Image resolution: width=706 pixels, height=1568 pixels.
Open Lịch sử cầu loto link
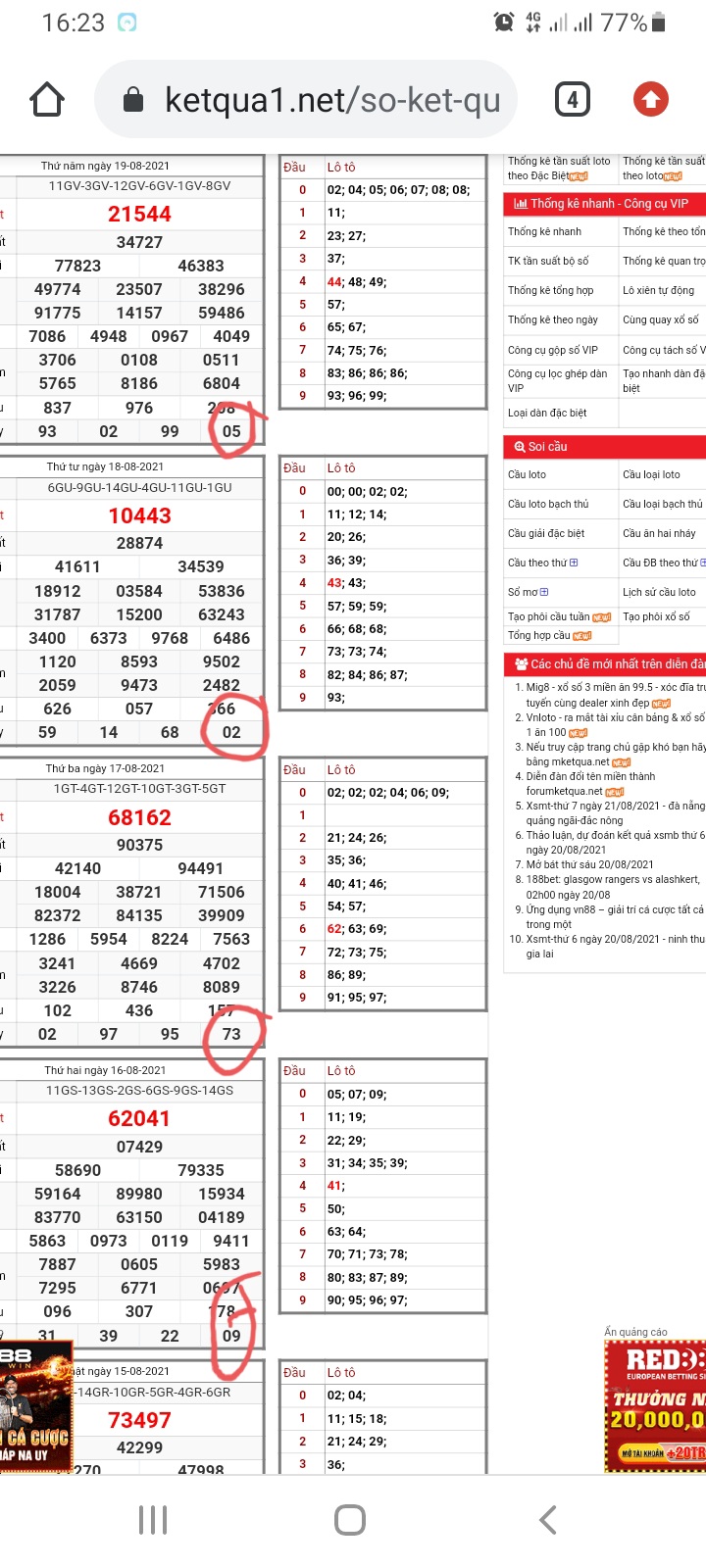[x=659, y=592]
